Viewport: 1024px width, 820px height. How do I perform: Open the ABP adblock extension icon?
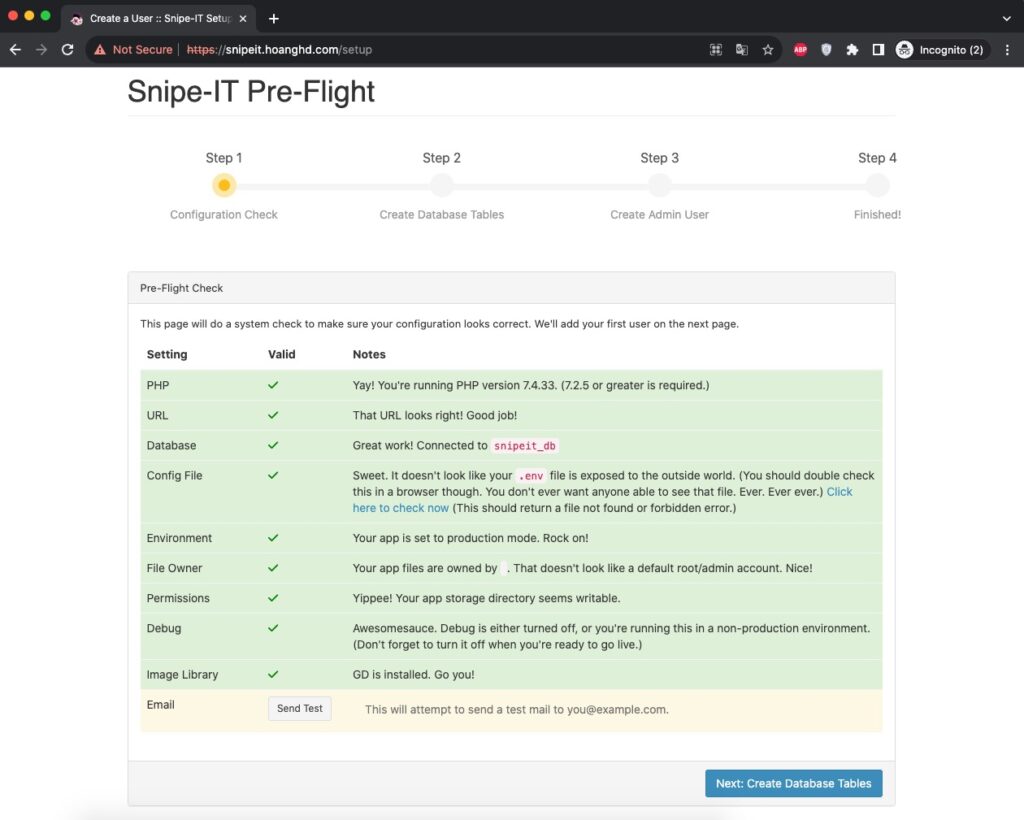(800, 50)
